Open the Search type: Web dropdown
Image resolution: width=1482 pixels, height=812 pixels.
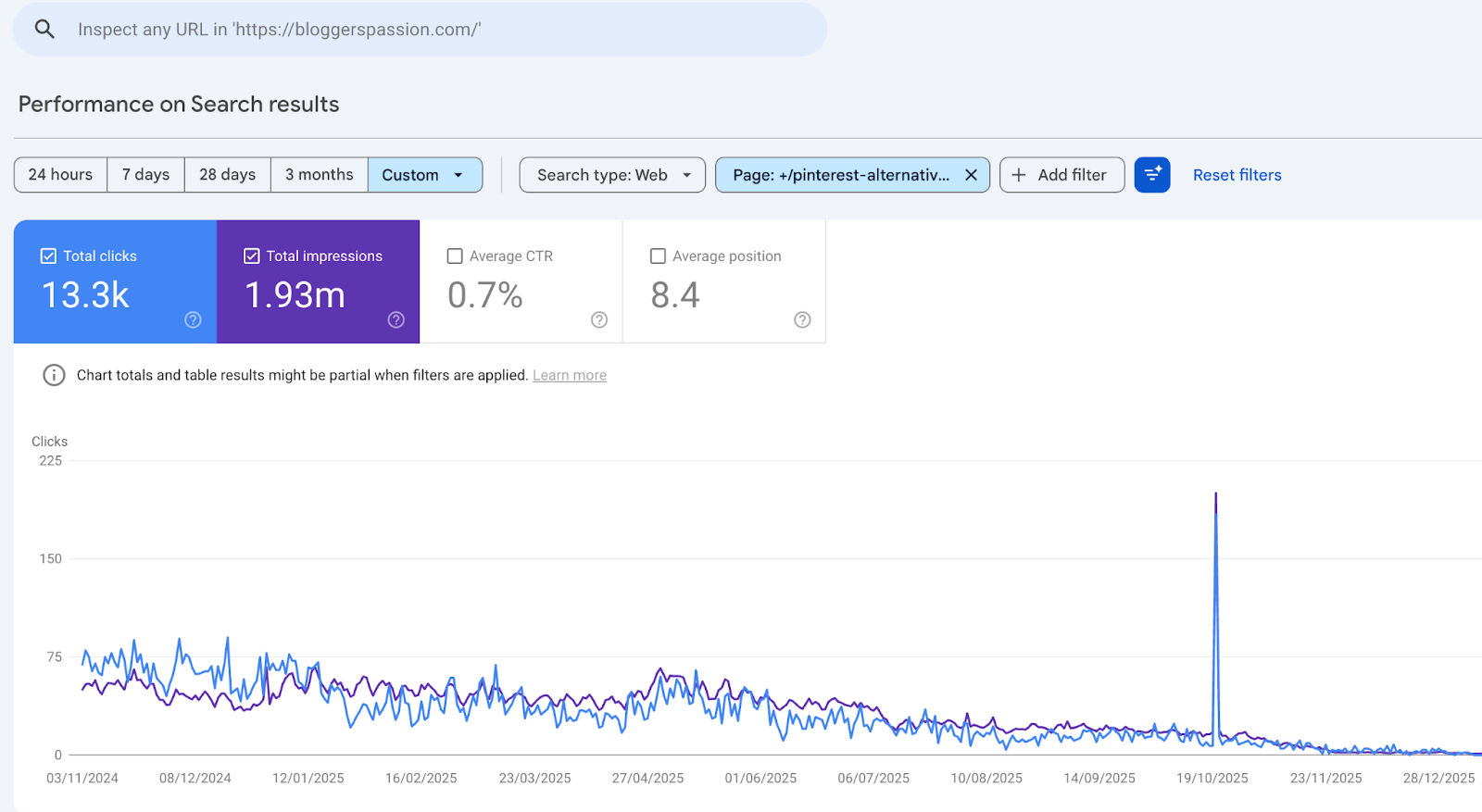point(612,175)
